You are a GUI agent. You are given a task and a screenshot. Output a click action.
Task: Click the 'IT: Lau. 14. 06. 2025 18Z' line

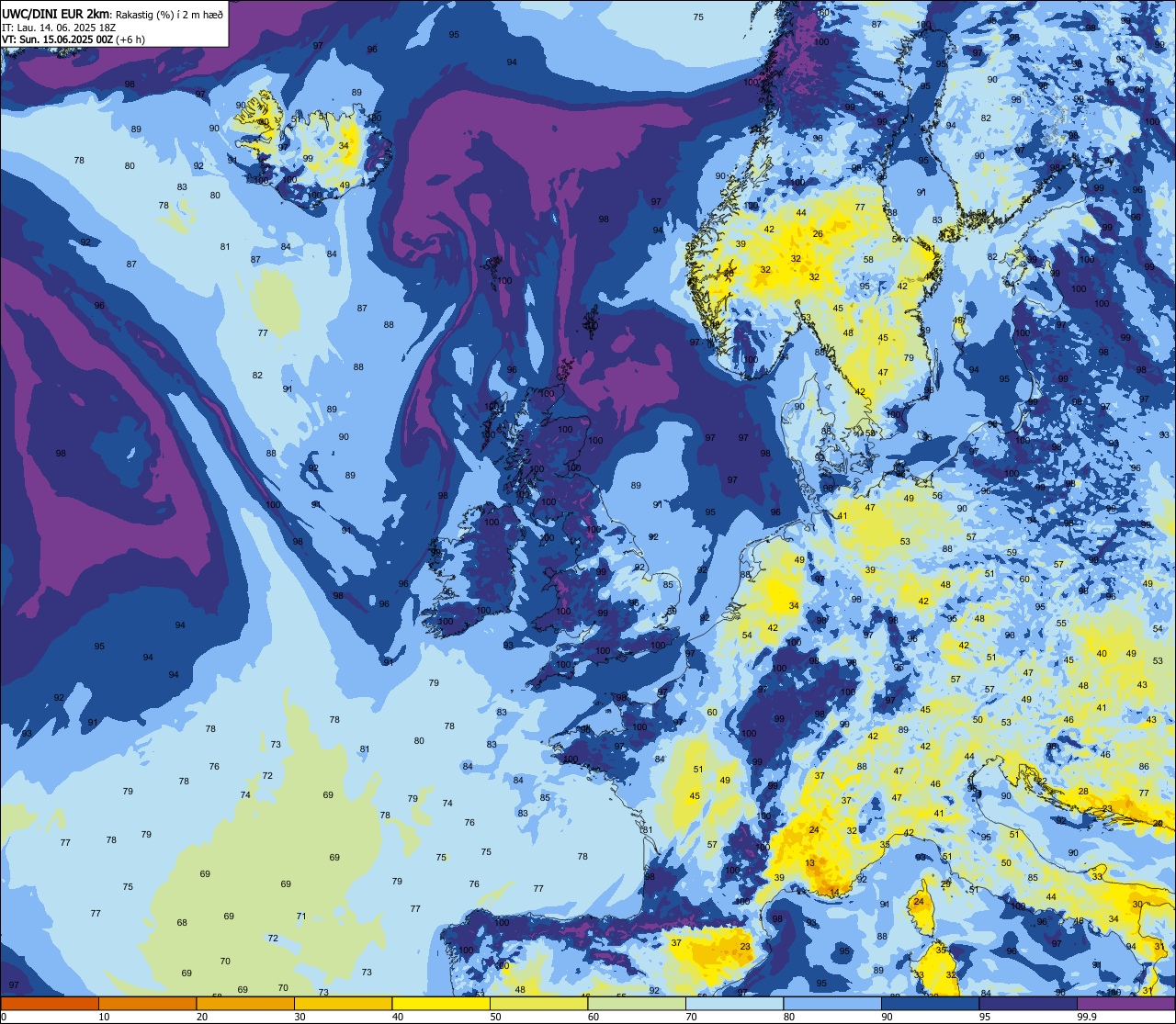tap(59, 27)
